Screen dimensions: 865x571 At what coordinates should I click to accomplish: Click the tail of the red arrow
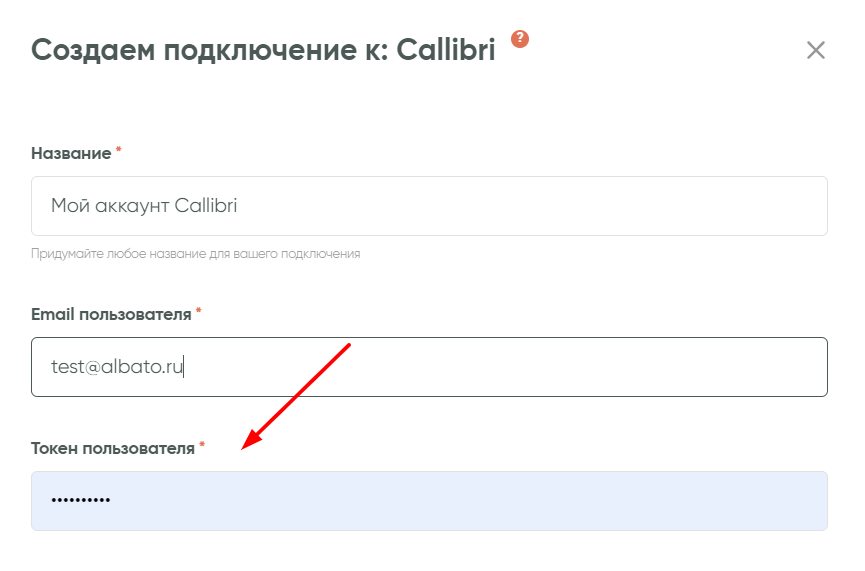(x=348, y=346)
